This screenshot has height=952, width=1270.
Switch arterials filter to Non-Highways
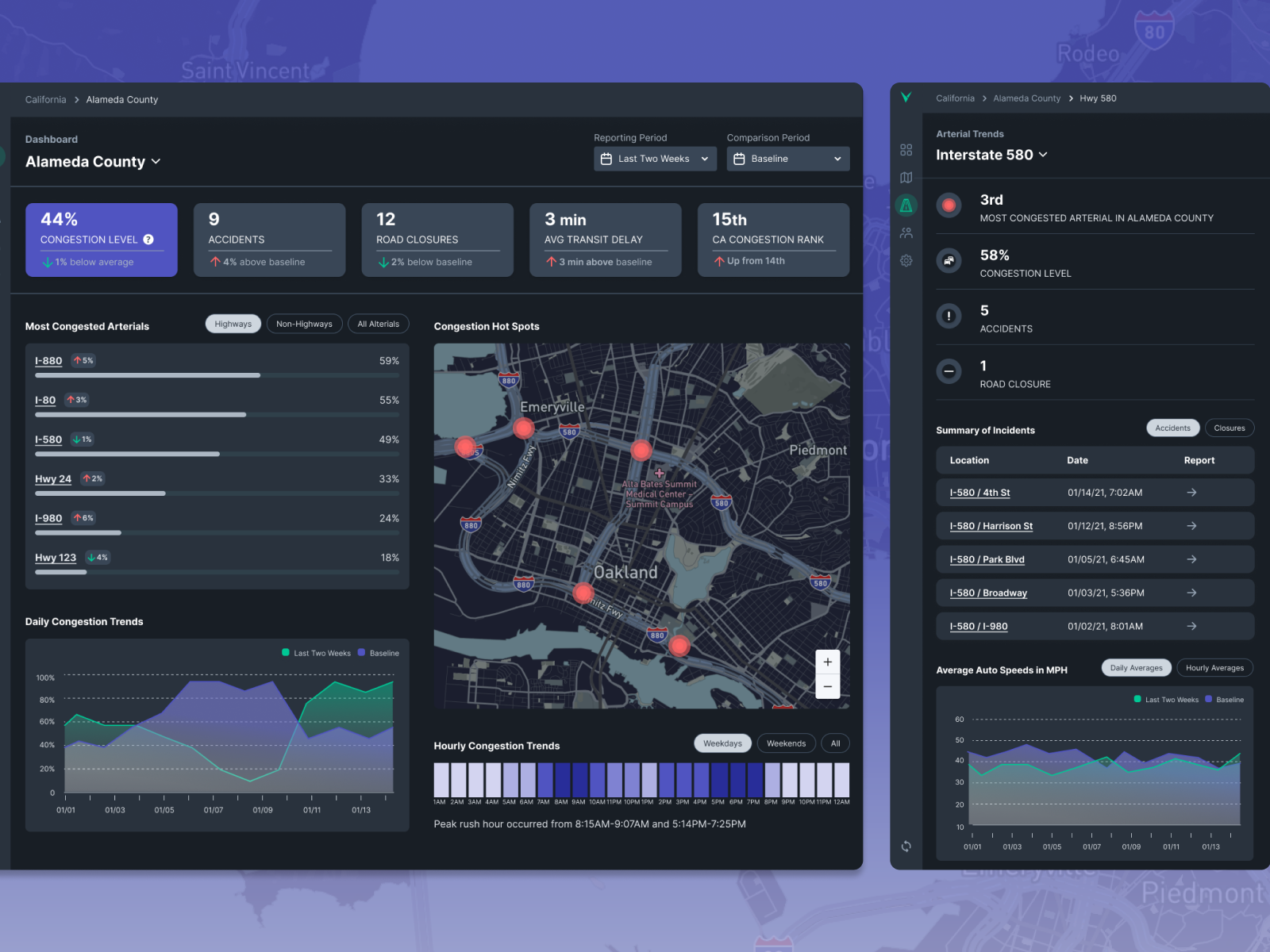304,323
